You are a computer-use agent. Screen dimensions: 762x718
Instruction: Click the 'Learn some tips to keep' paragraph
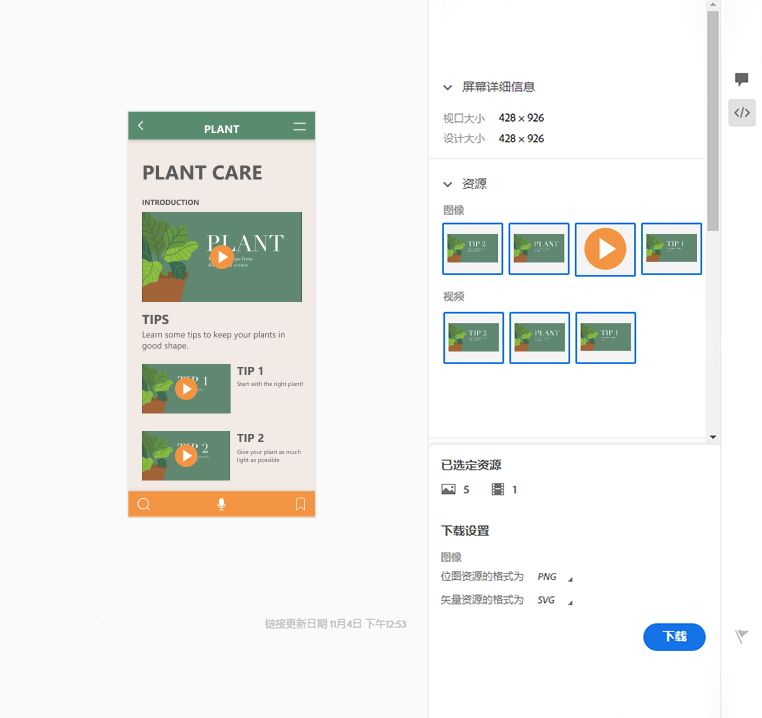pyautogui.click(x=213, y=340)
